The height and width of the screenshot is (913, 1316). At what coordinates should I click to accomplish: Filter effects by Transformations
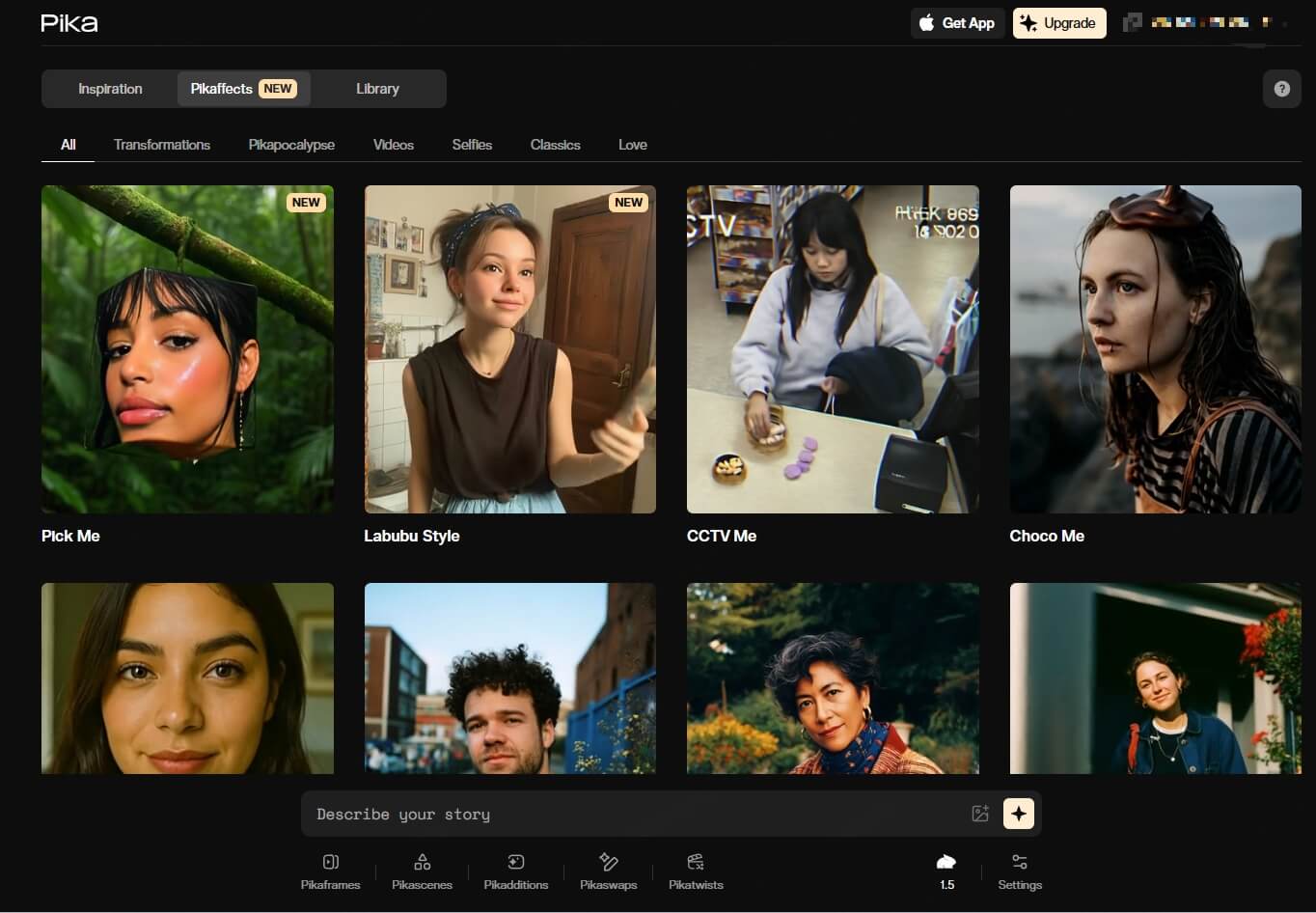click(162, 145)
